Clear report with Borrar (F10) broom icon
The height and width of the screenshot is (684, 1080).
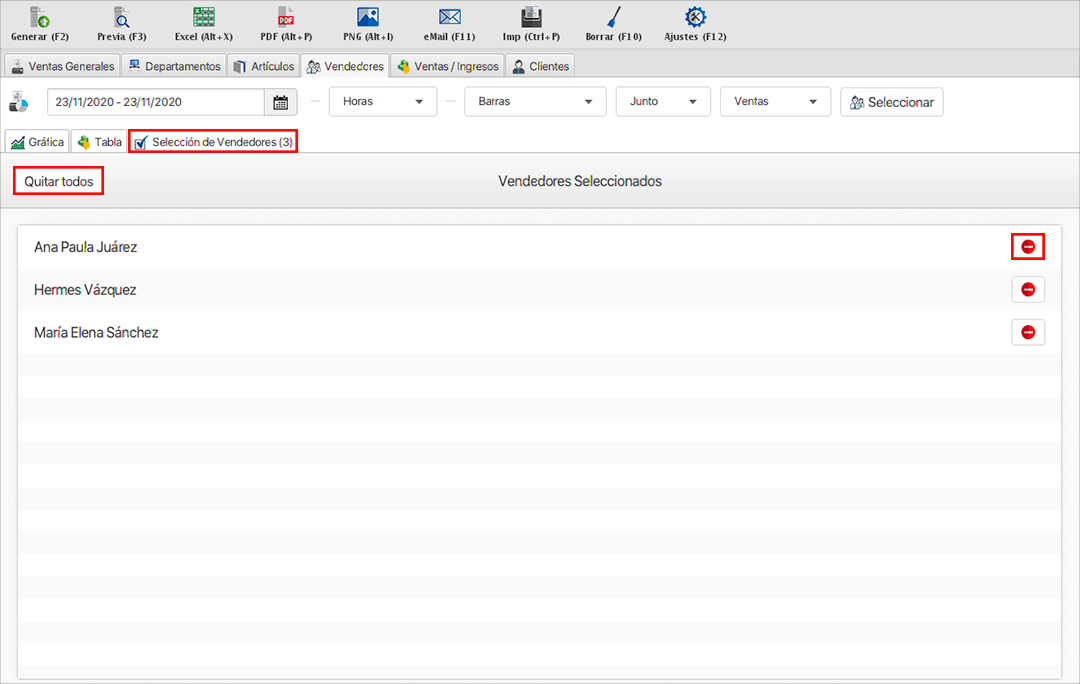(x=613, y=18)
